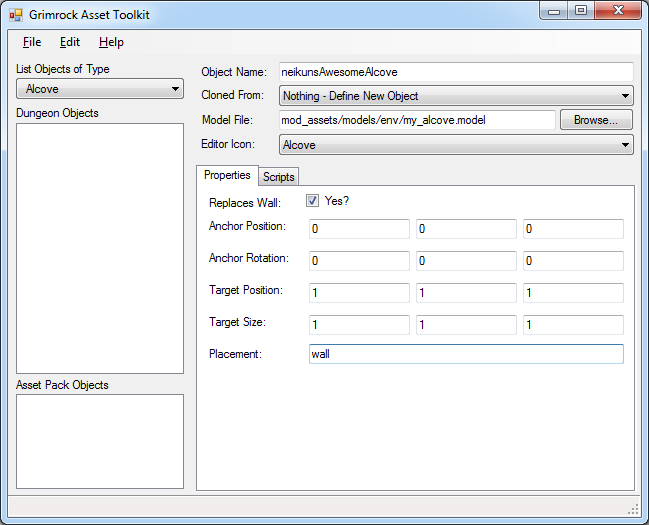
Task: Open the Edit menu
Action: pos(70,42)
